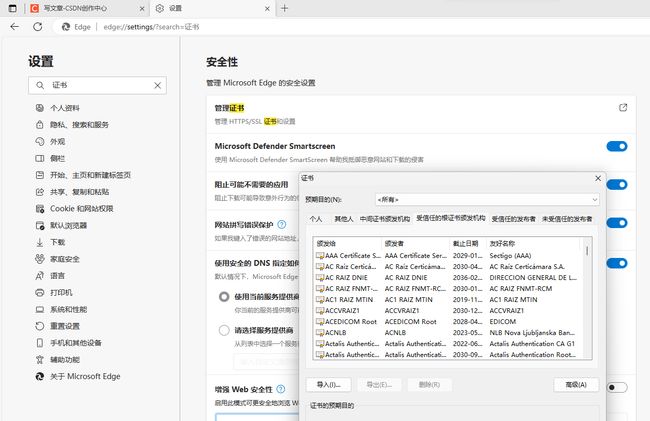Select ACNLB certificate row
Image resolution: width=650 pixels, height=421 pixels.
[x=447, y=332]
